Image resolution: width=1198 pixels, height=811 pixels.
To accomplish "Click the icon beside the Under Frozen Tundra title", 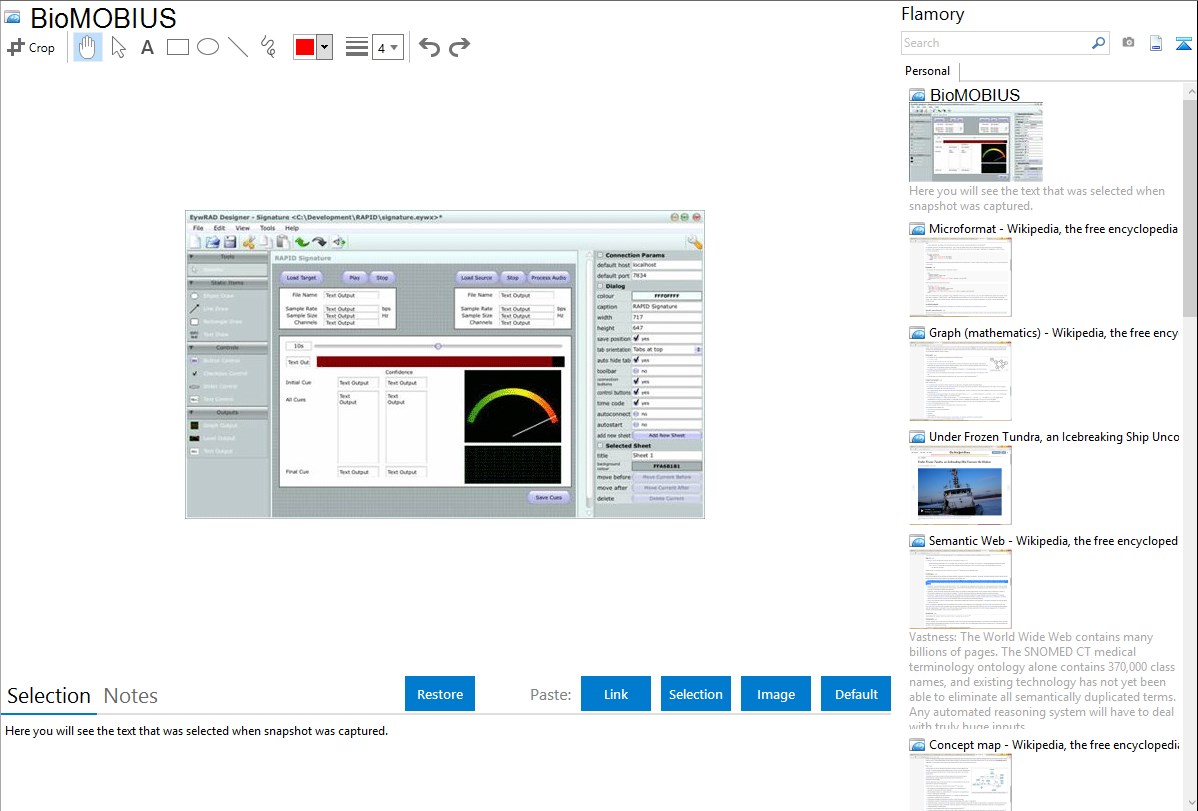I will tap(917, 437).
